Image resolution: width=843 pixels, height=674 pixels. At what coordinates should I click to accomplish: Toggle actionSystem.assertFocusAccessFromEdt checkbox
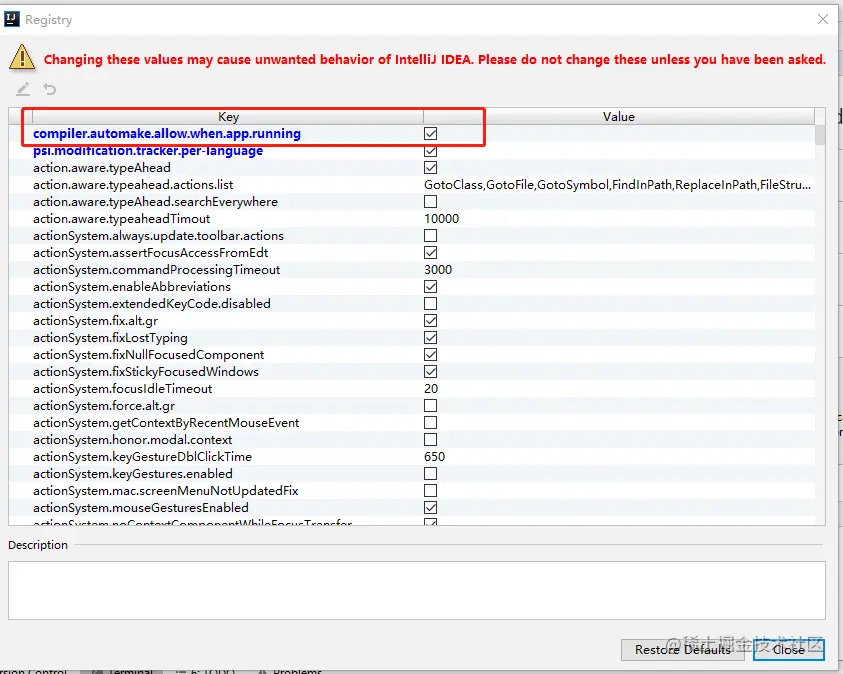tap(430, 253)
